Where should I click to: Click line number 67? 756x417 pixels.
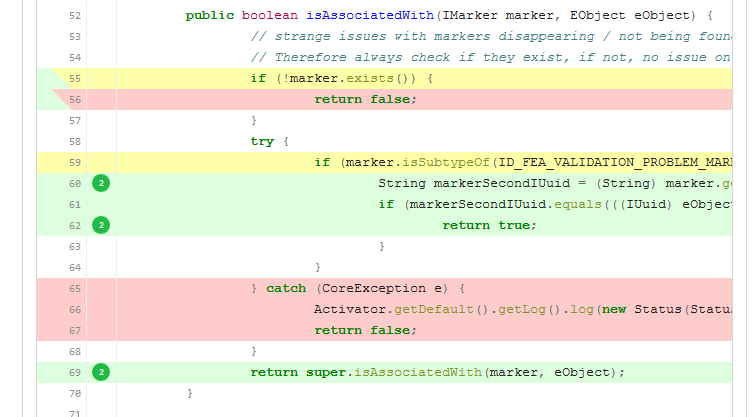pyautogui.click(x=75, y=331)
